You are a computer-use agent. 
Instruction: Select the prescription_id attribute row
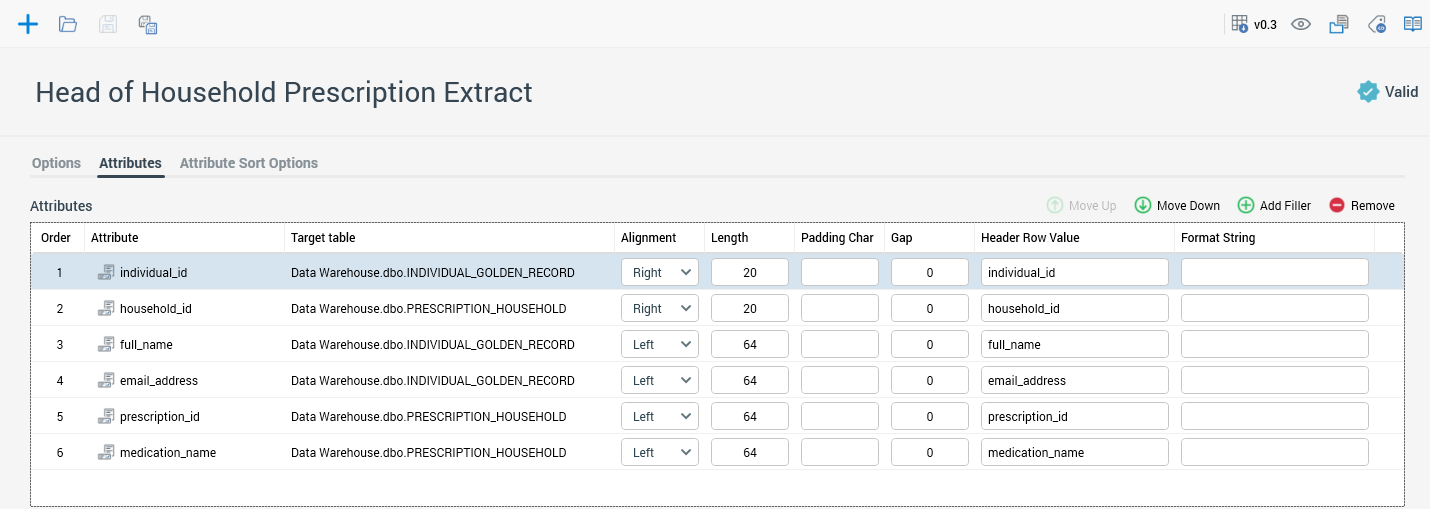click(x=165, y=416)
